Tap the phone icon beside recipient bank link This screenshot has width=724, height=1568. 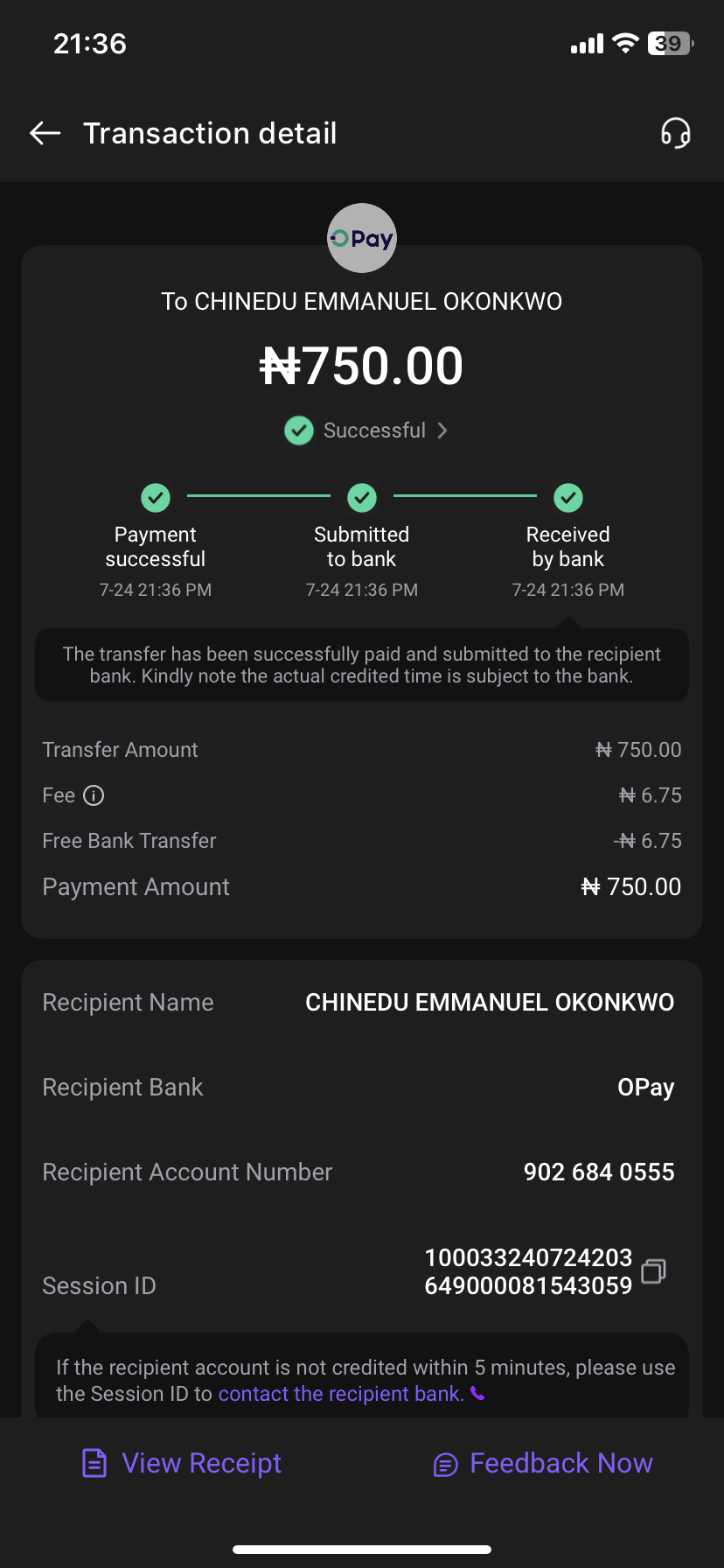[x=477, y=1393]
